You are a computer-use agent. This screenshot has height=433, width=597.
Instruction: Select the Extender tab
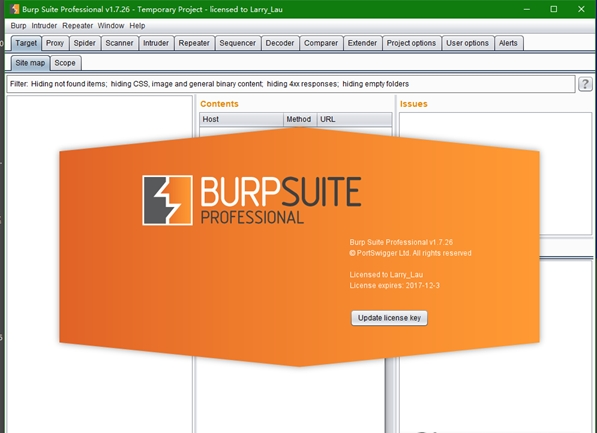(x=362, y=43)
